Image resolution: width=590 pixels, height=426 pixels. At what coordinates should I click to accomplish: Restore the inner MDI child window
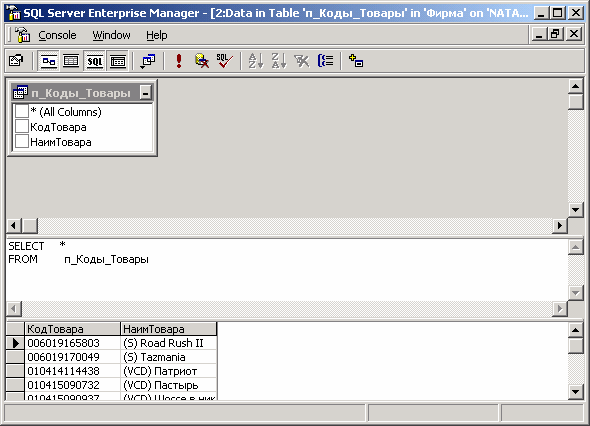click(556, 34)
